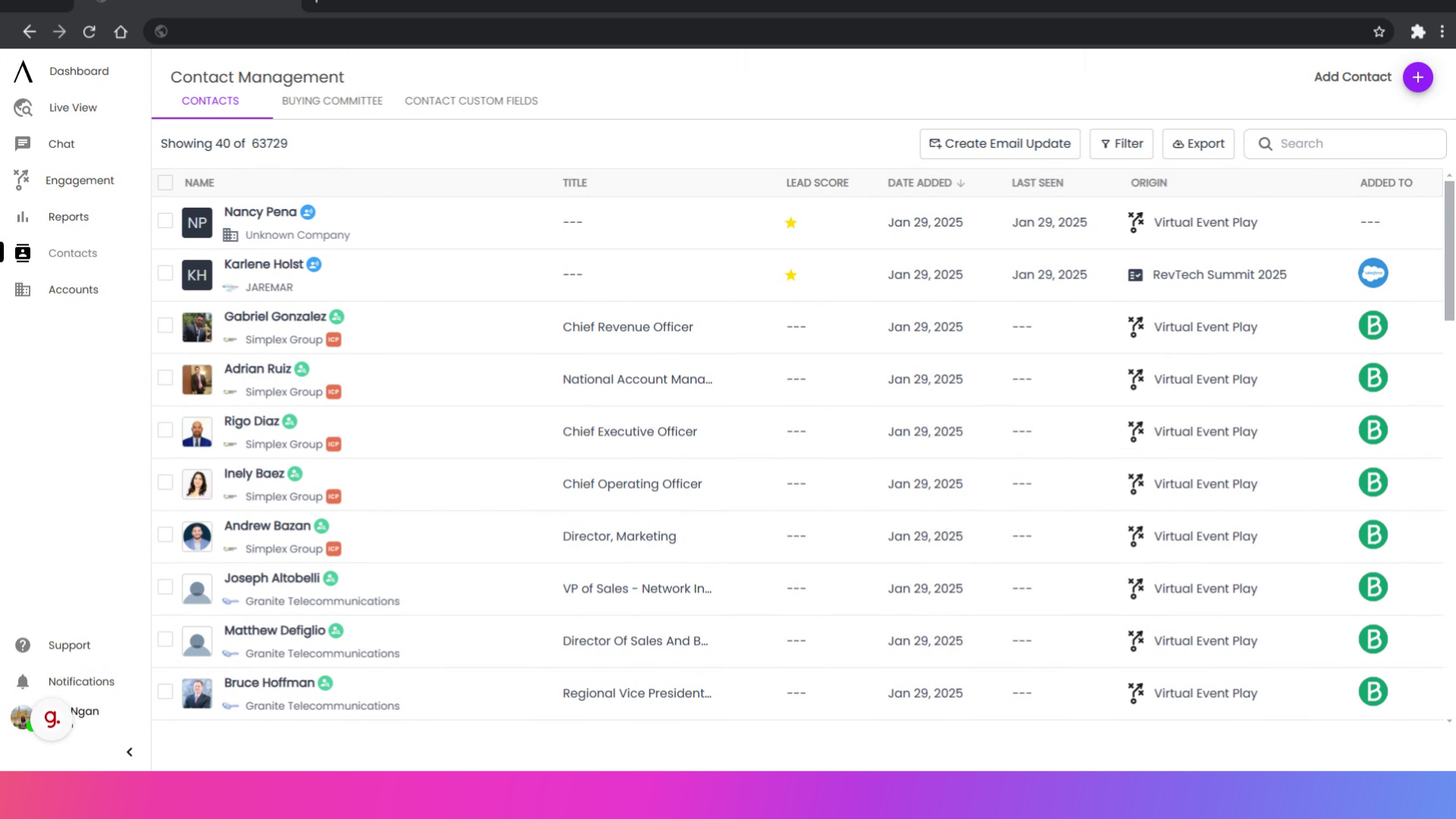Check the box for Gabriel Gonzalez

[165, 325]
